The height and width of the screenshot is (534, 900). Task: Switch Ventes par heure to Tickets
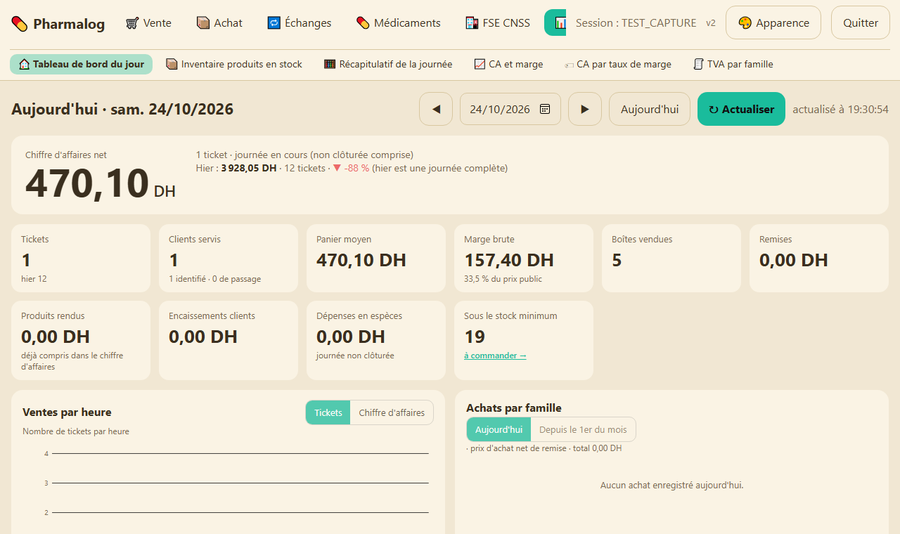(328, 412)
